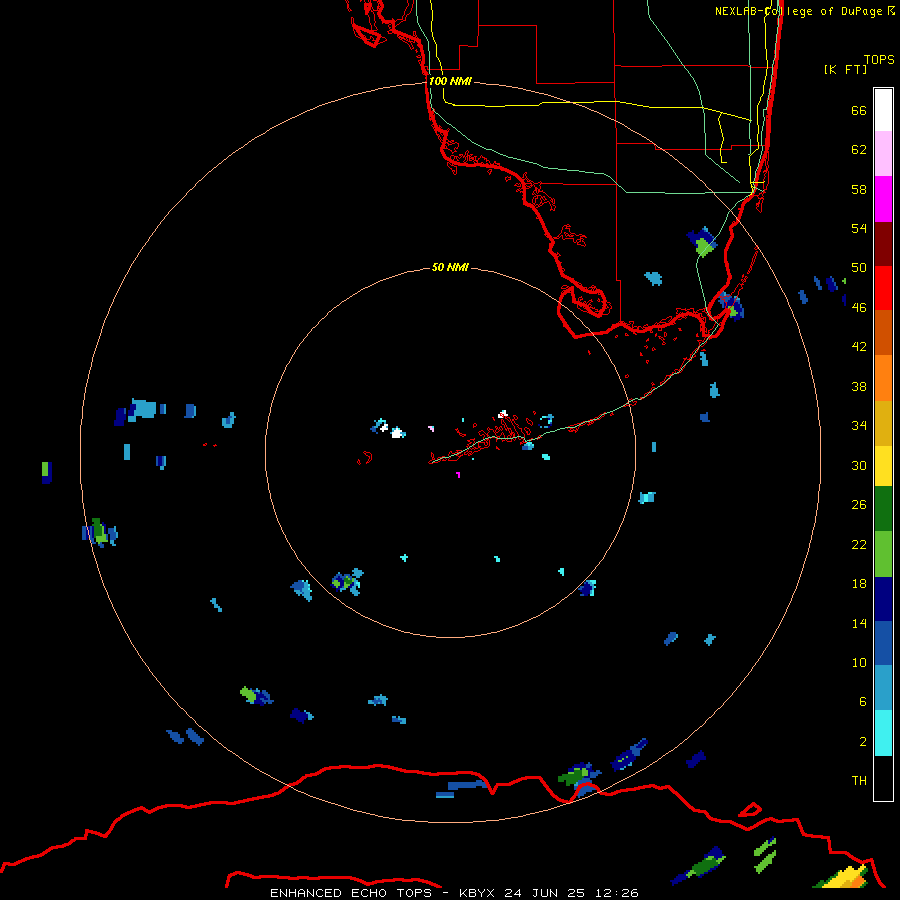Pick the magenta legend color block
Screen dimensions: 900x900
(x=883, y=199)
